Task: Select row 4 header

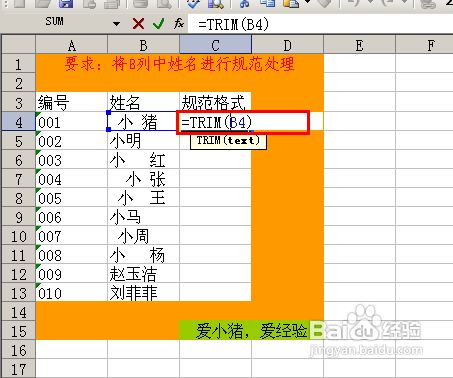Action: click(x=19, y=121)
